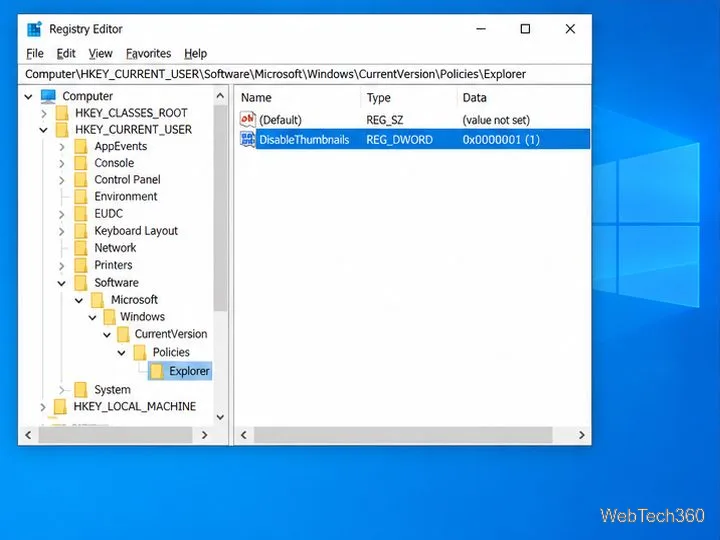
Task: Expand the AppEvents key arrow
Action: pos(62,147)
